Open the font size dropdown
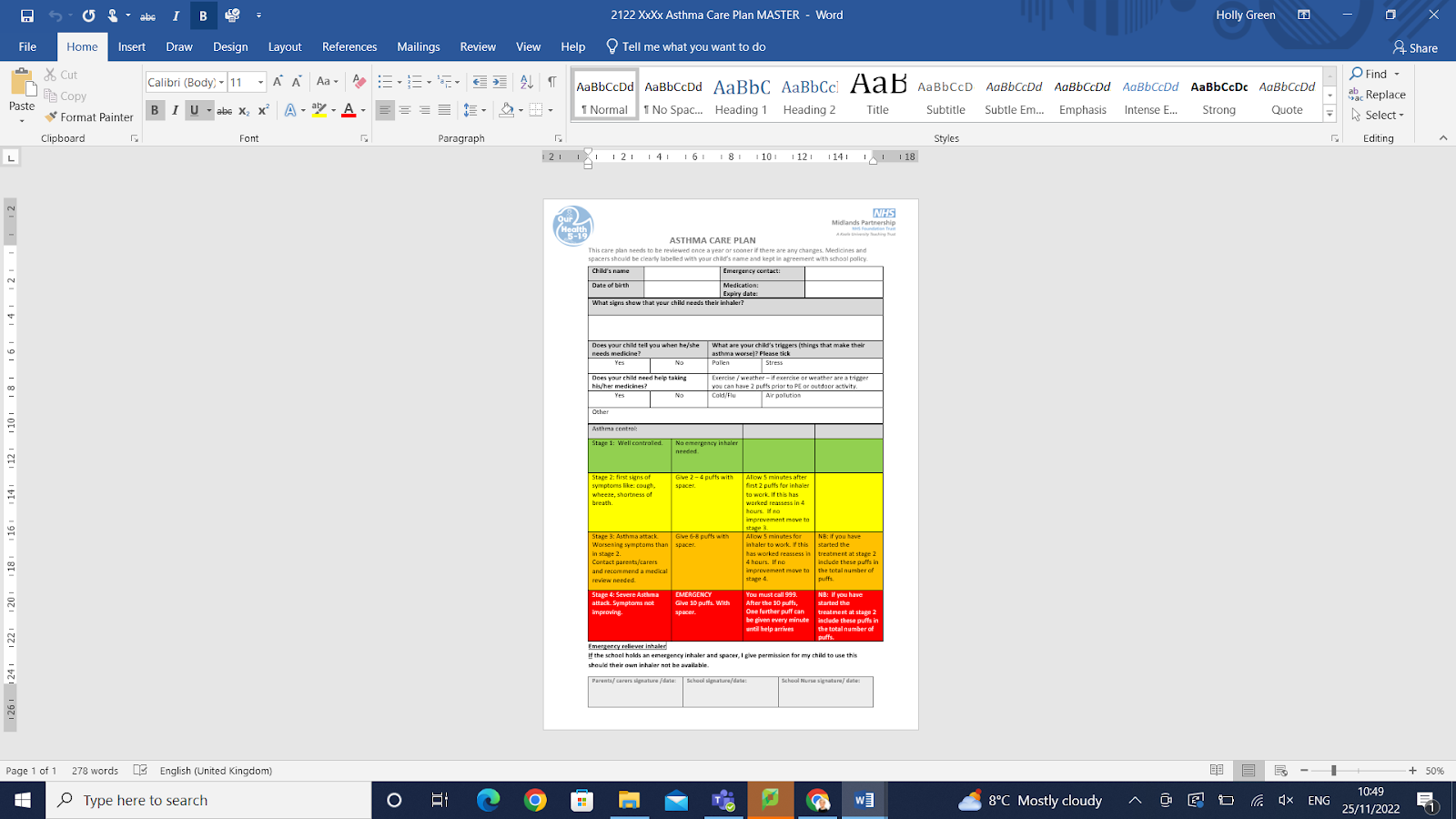 click(x=260, y=82)
